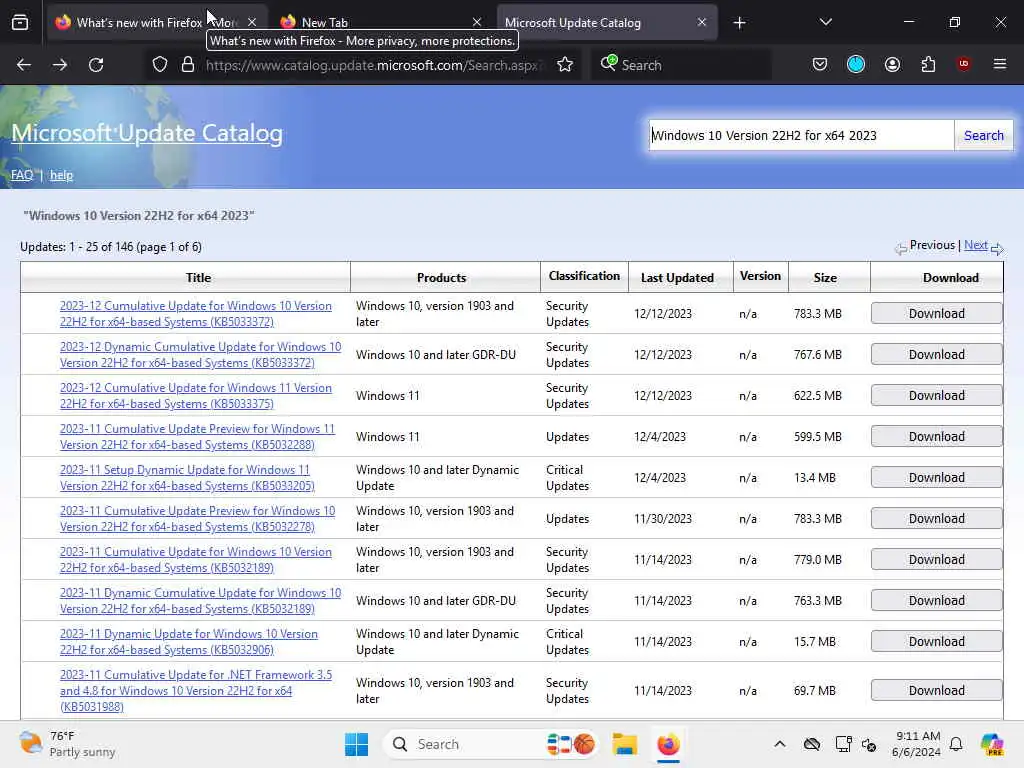Click the catalog search text field
The image size is (1024, 768).
click(x=801, y=135)
